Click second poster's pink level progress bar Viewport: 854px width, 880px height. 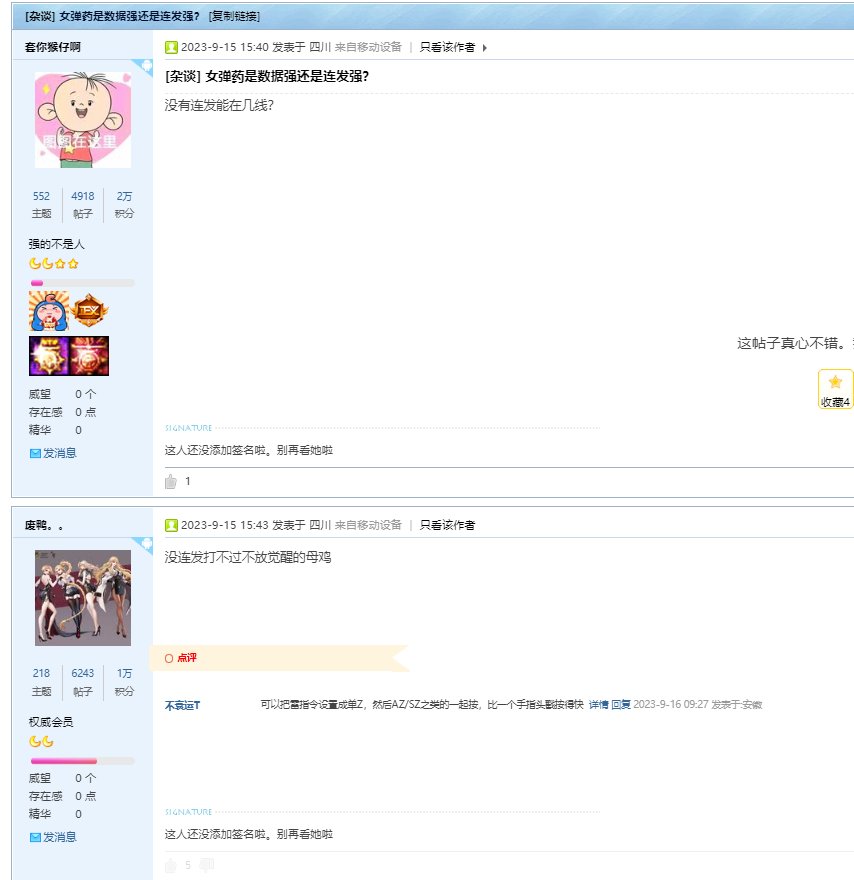(82, 761)
